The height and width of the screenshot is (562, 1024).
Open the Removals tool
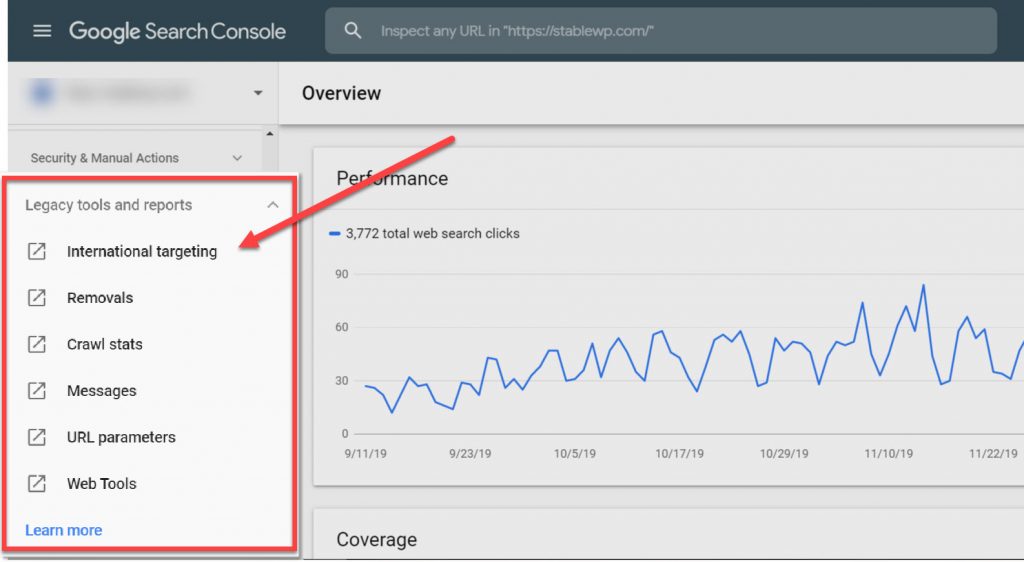100,298
